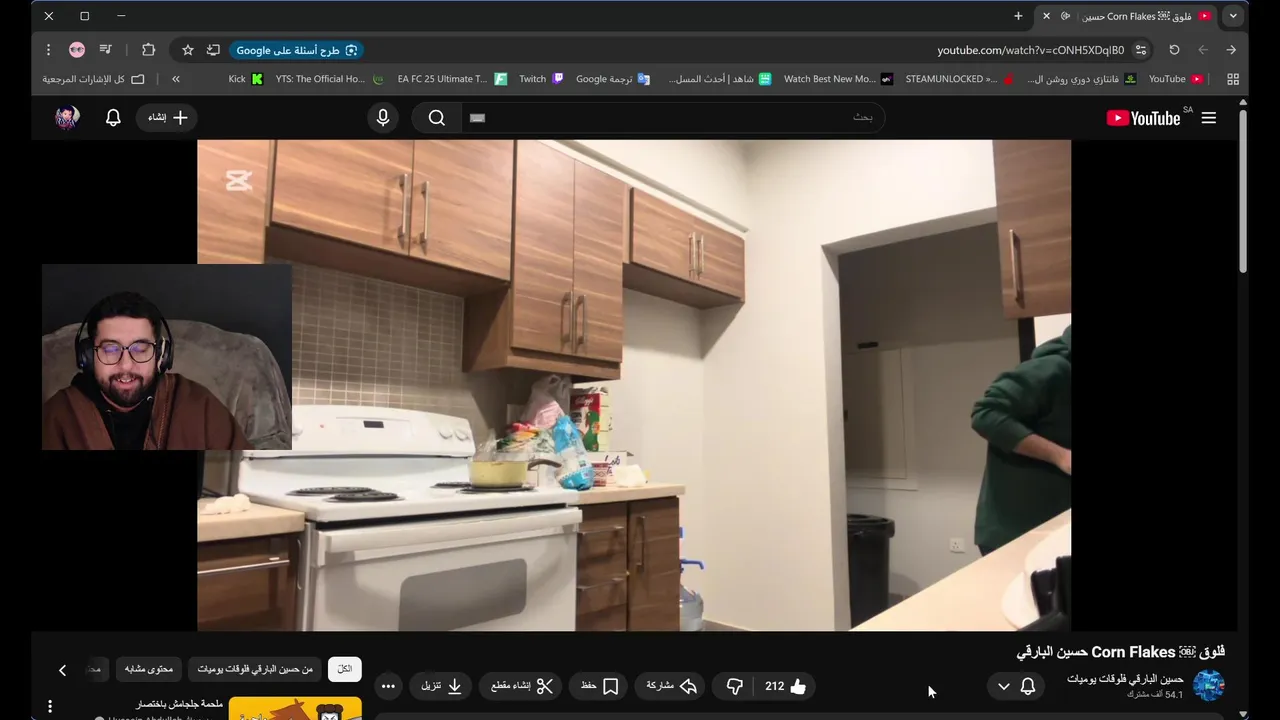The height and width of the screenshot is (720, 1280).
Task: Open Chrome three-dot menu
Action: click(x=48, y=50)
